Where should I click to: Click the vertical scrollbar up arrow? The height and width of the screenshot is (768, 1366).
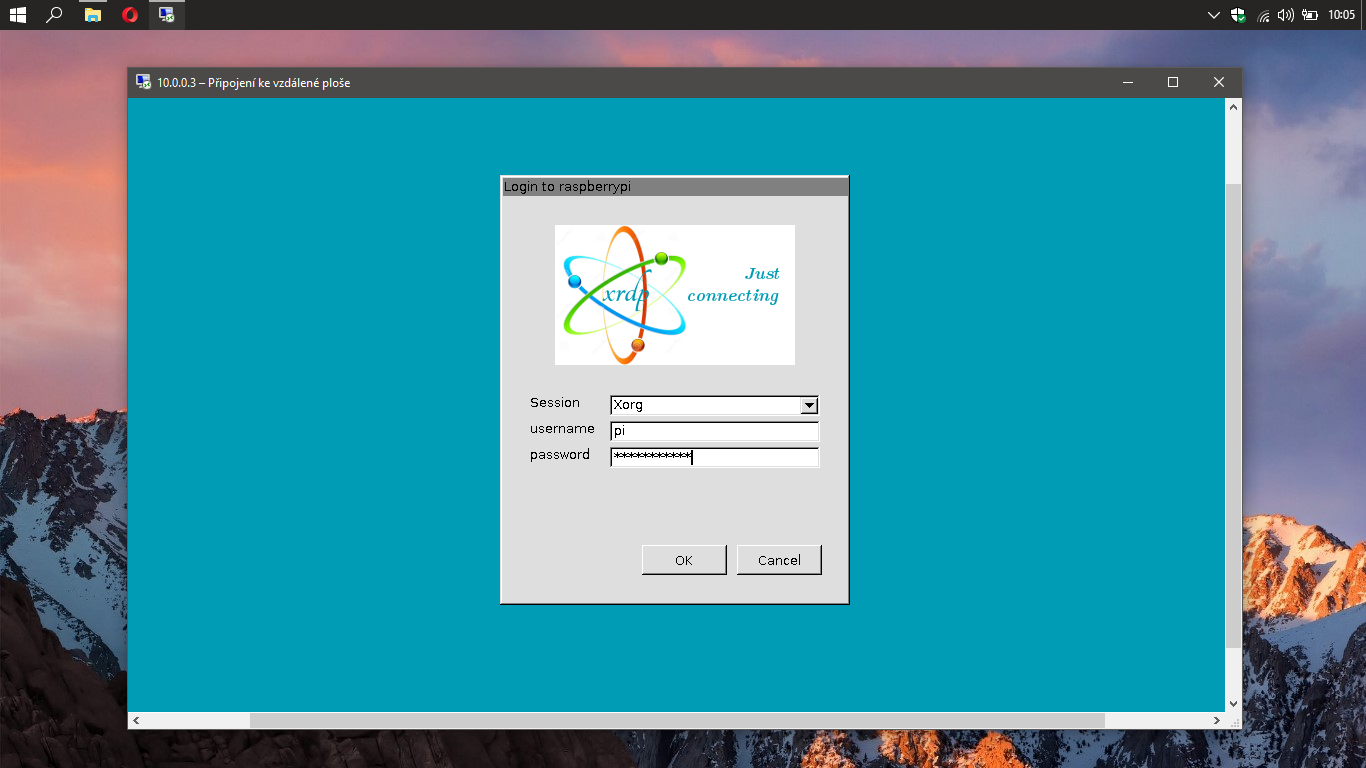click(x=1234, y=105)
